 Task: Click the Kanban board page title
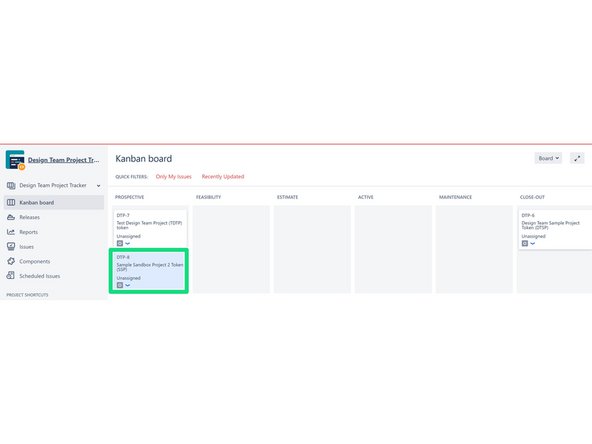tap(143, 159)
